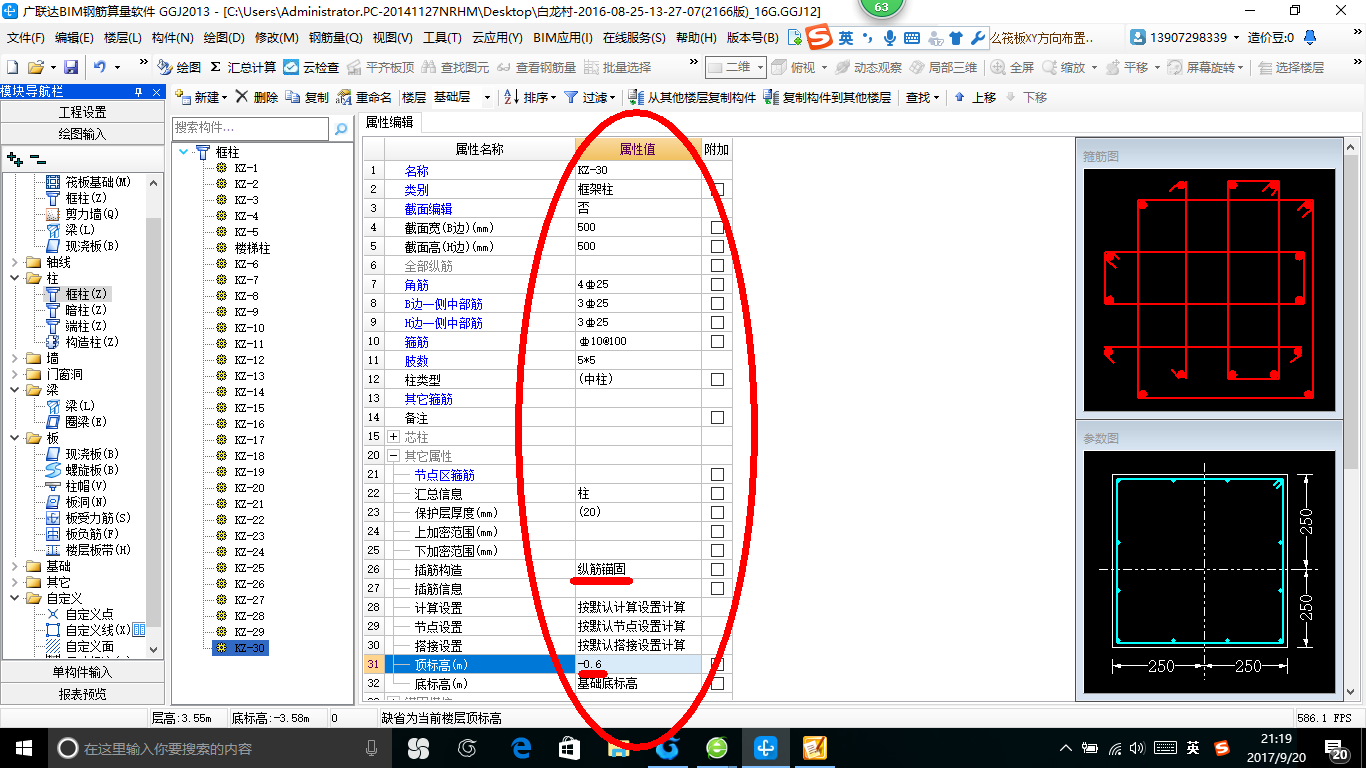Toggle 附加 checkbox for 柱类型 row
The height and width of the screenshot is (768, 1366).
(717, 379)
